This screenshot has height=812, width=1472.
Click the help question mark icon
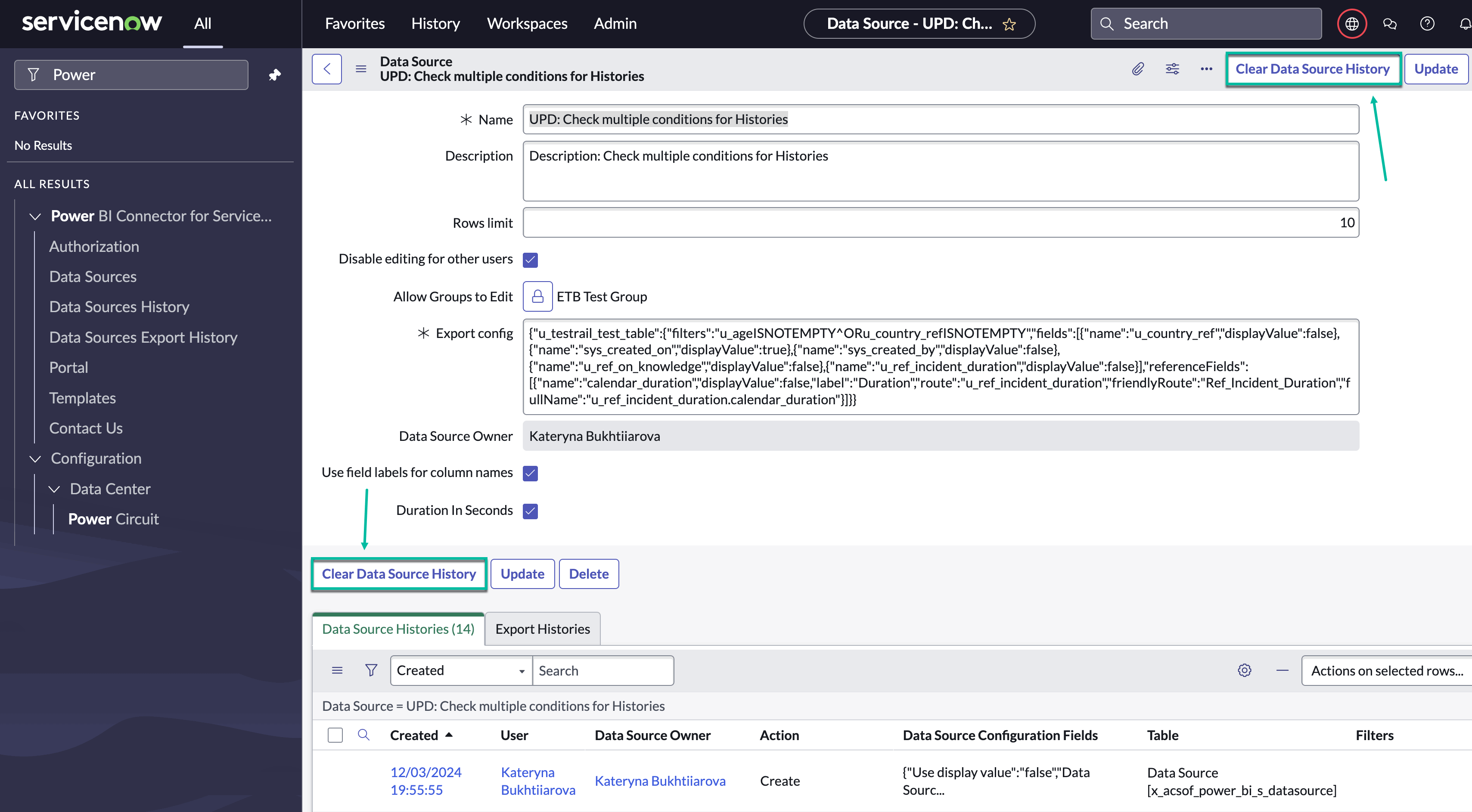(x=1427, y=23)
